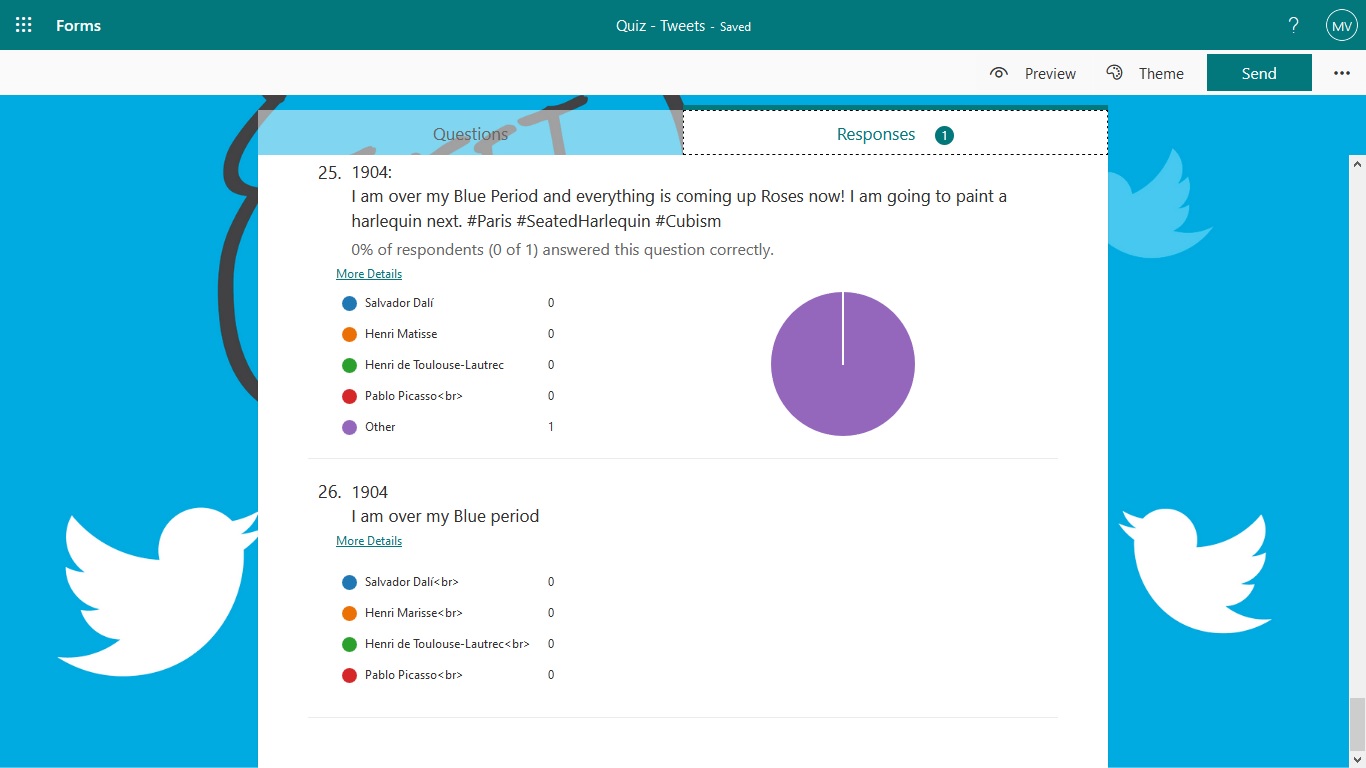Select 'Henri de Toulouse-Lautrec' label in question 25

[x=434, y=365]
